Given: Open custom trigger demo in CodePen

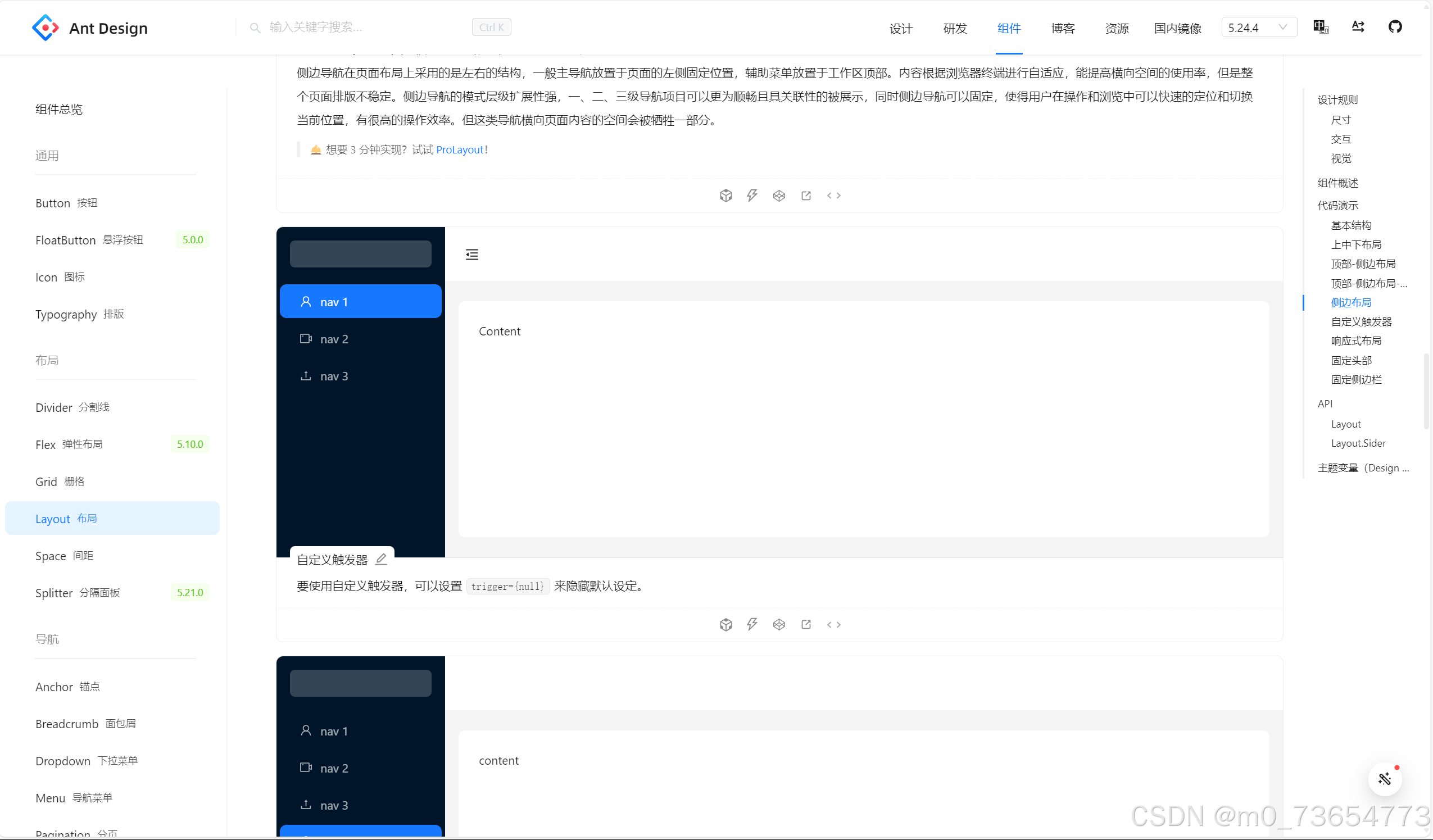Looking at the screenshot, I should point(779,624).
